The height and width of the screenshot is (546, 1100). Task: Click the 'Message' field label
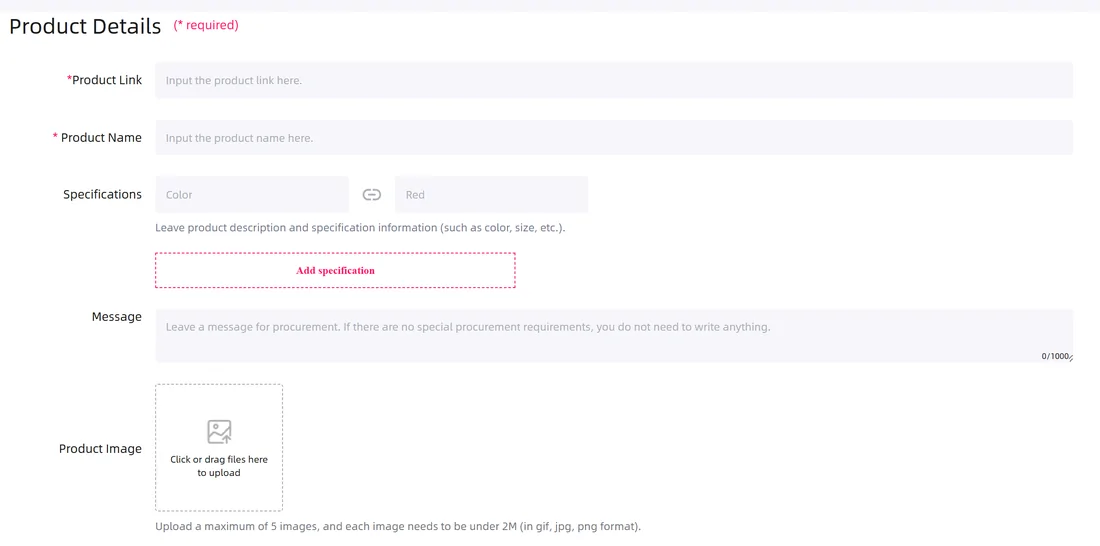click(116, 317)
